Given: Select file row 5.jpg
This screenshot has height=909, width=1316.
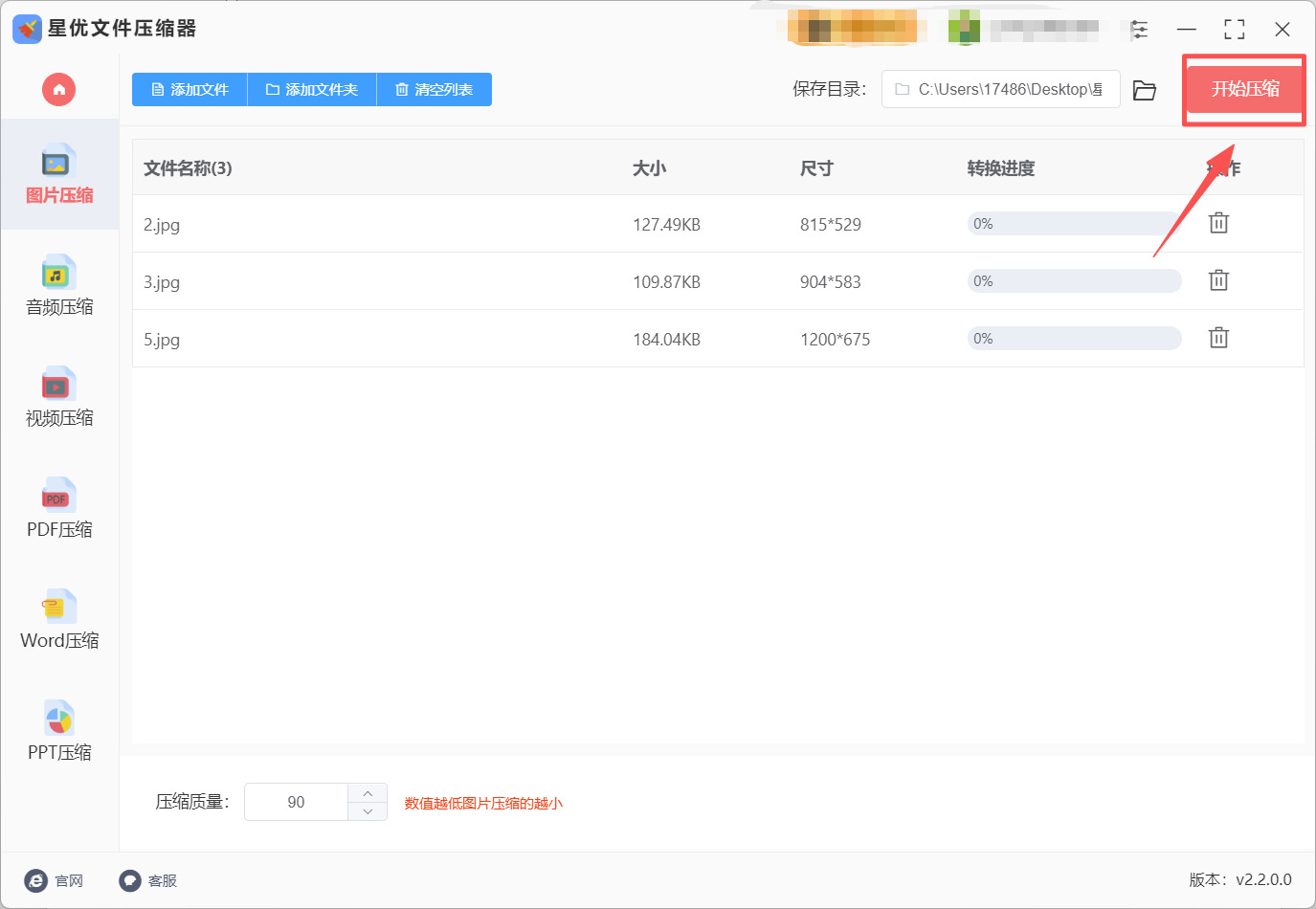Looking at the screenshot, I should (718, 339).
